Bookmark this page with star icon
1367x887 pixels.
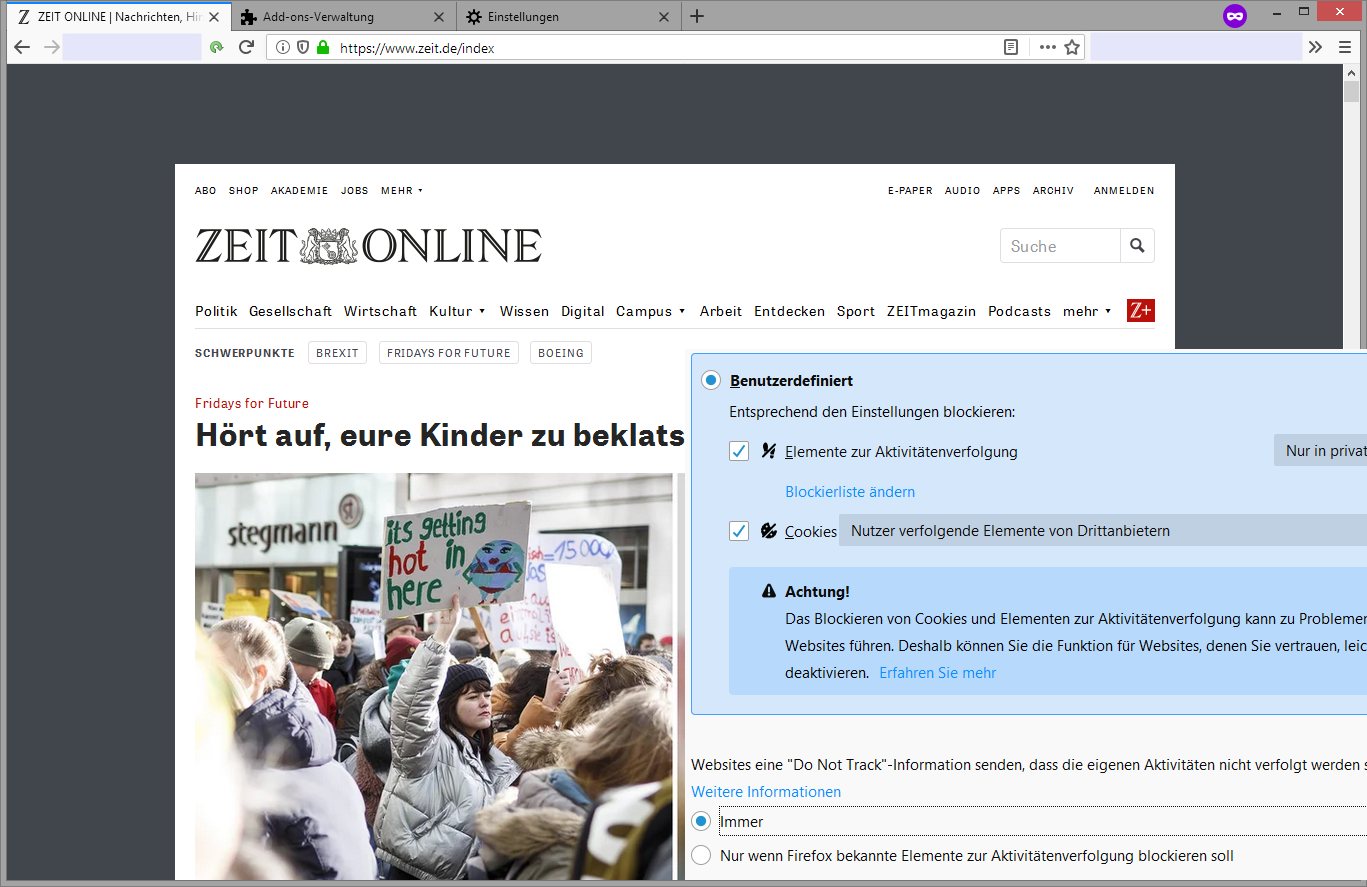pos(1072,47)
